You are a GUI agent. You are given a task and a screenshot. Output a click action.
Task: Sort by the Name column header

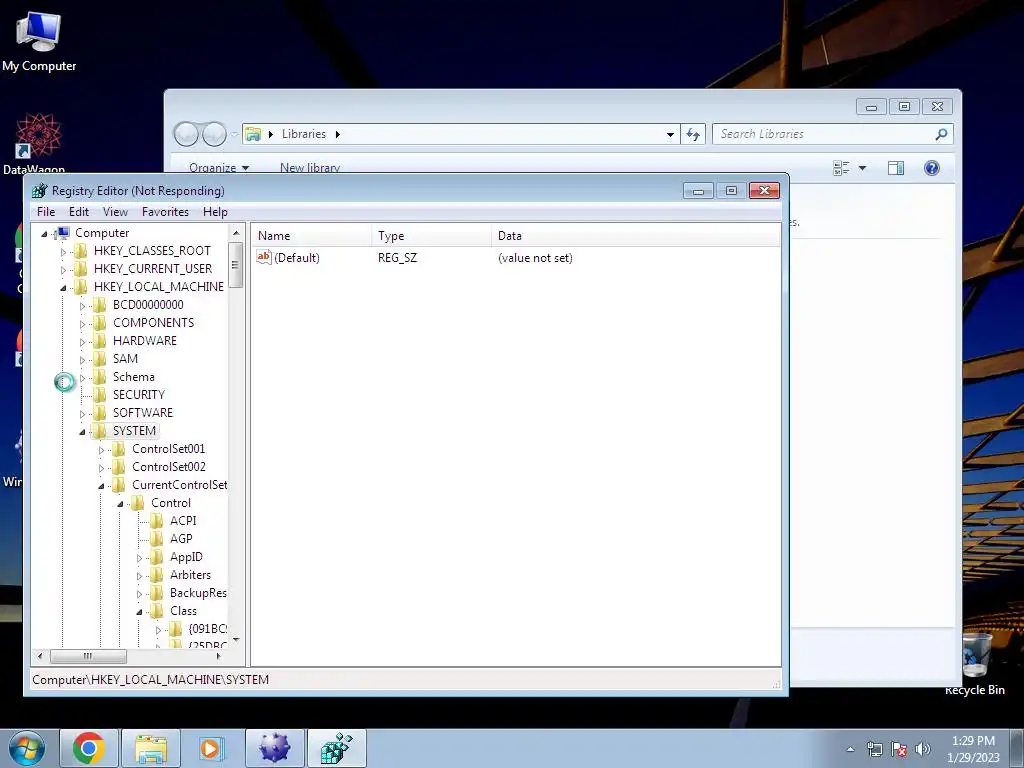(x=312, y=236)
